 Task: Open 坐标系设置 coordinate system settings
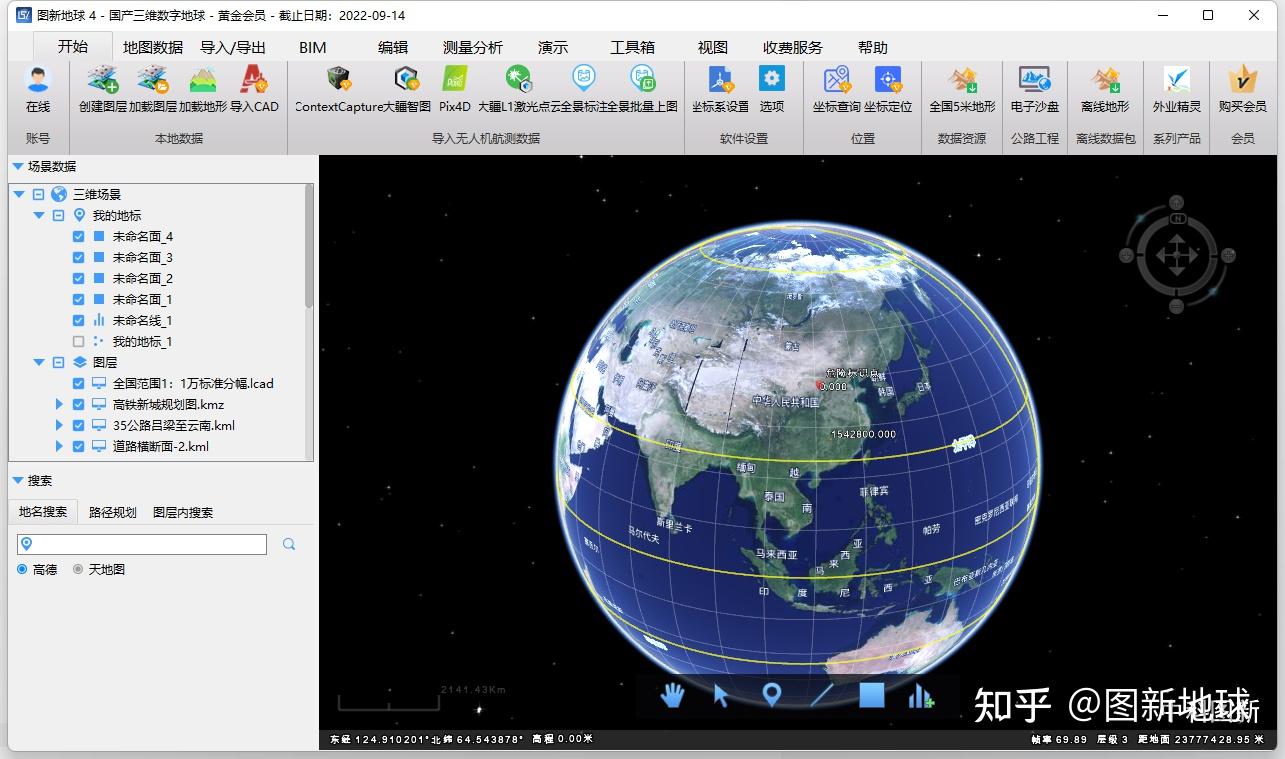(720, 79)
